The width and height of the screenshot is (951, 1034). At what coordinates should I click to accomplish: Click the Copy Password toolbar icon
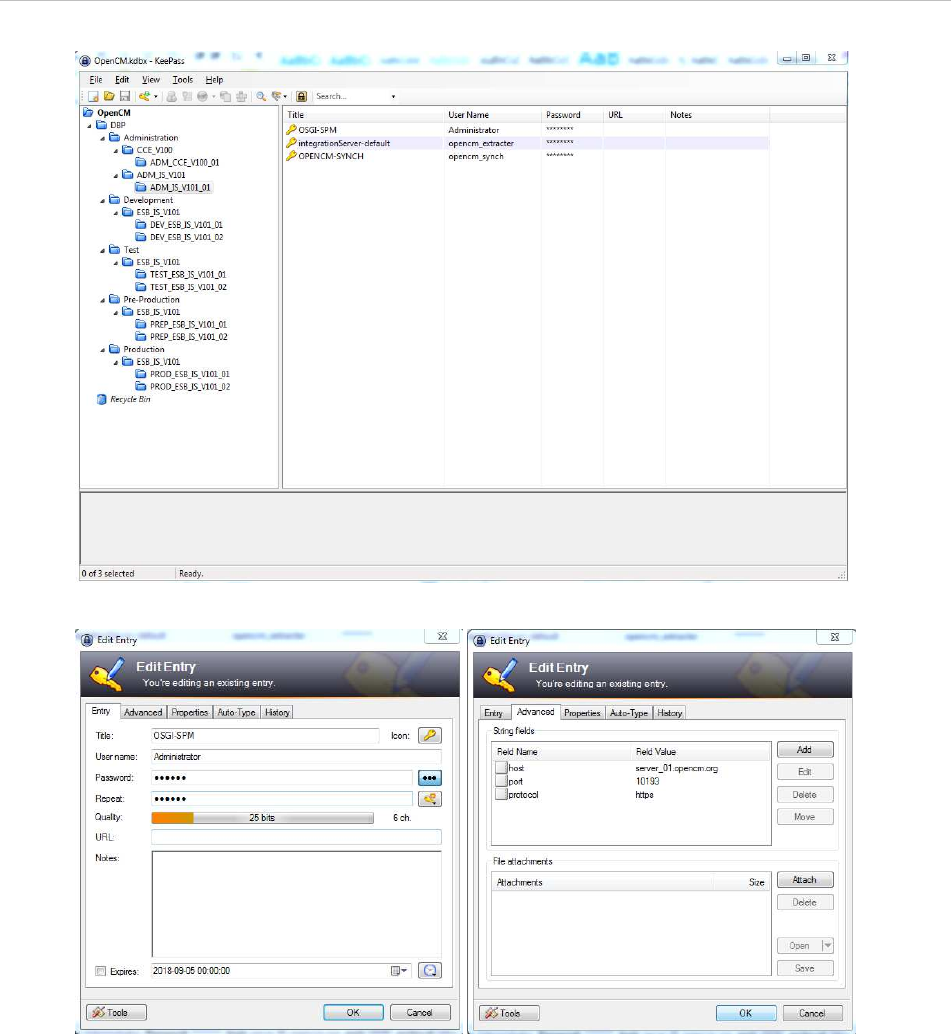tap(187, 96)
